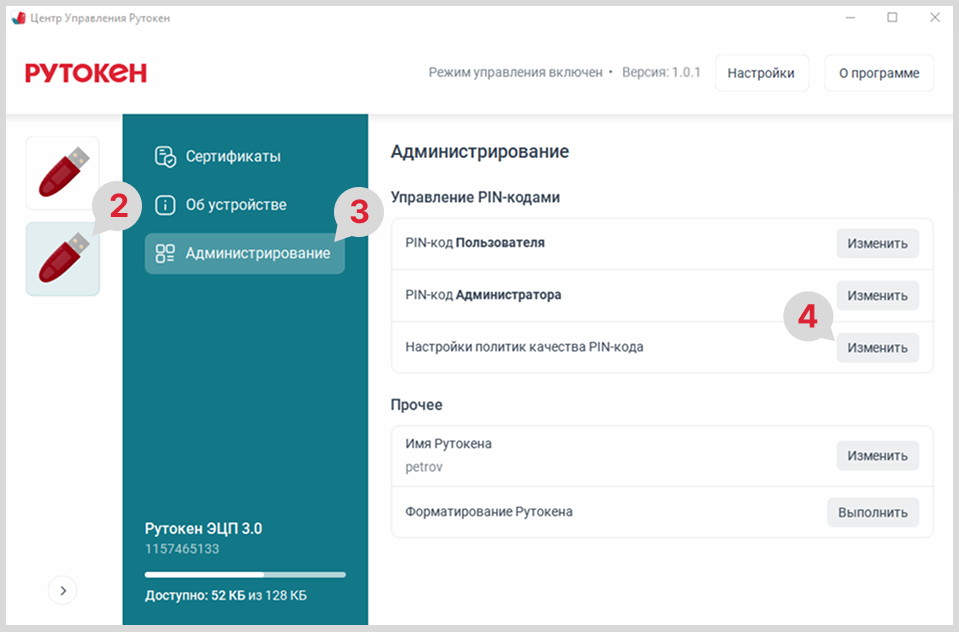Switch to the Администрирование tab
959x632 pixels.
tap(257, 253)
